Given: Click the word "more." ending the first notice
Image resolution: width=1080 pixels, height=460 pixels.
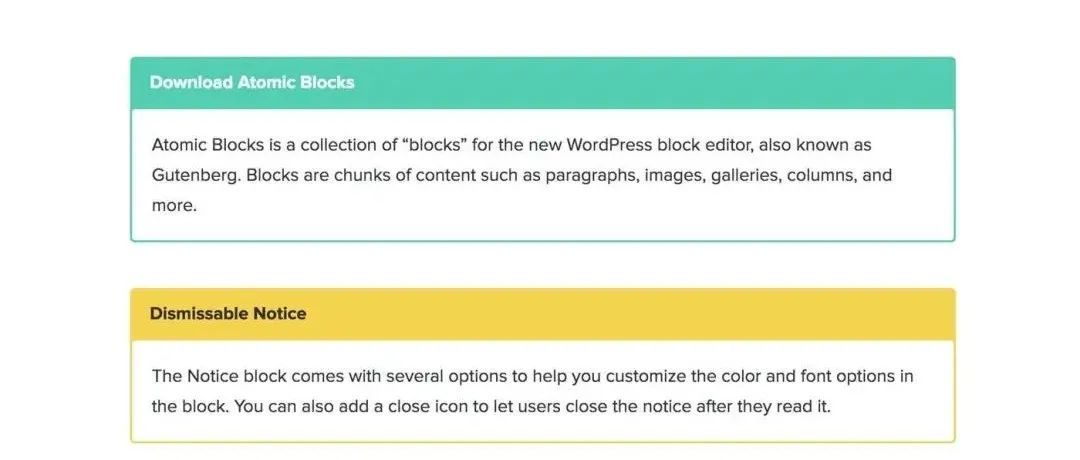Looking at the screenshot, I should coord(175,205).
